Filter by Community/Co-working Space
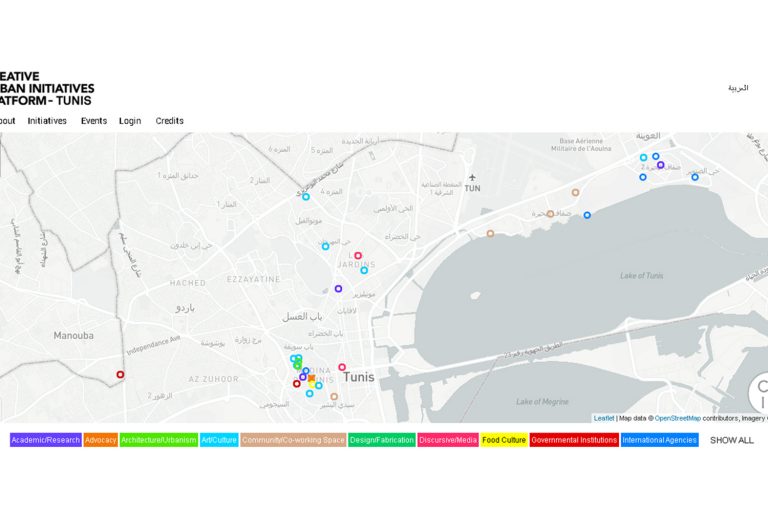 point(293,440)
